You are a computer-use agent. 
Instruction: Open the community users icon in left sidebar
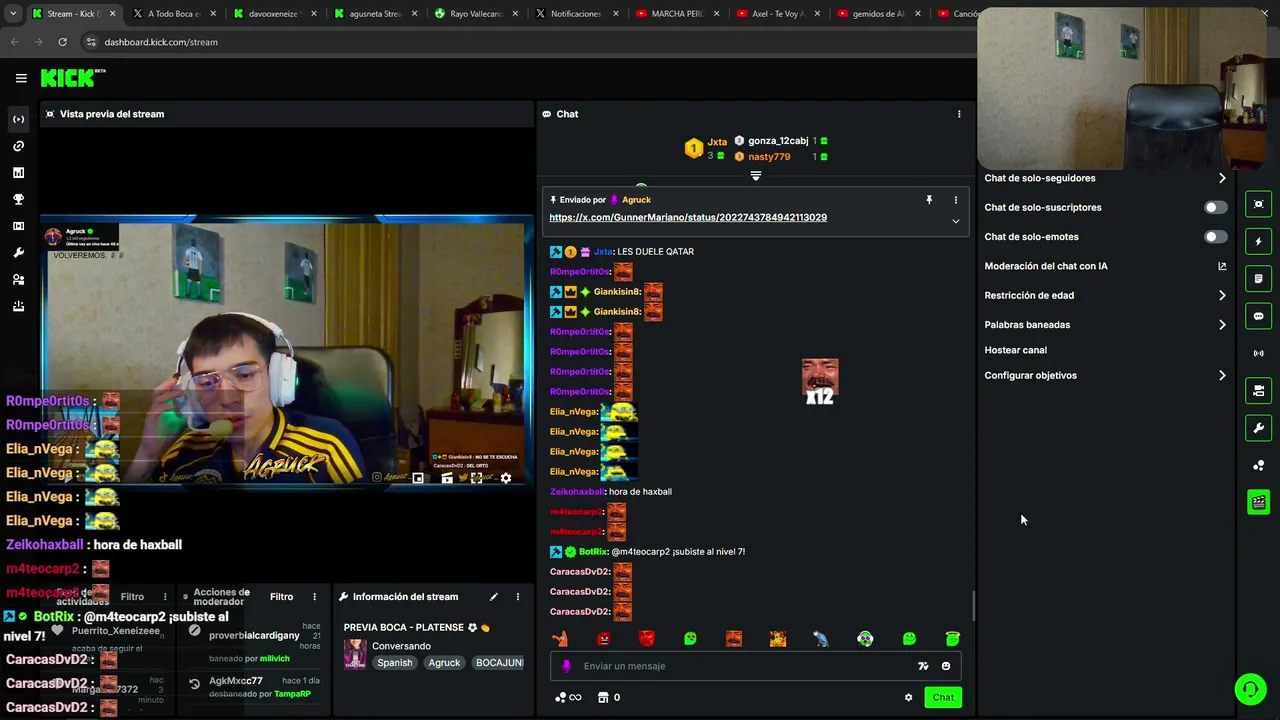pos(18,280)
